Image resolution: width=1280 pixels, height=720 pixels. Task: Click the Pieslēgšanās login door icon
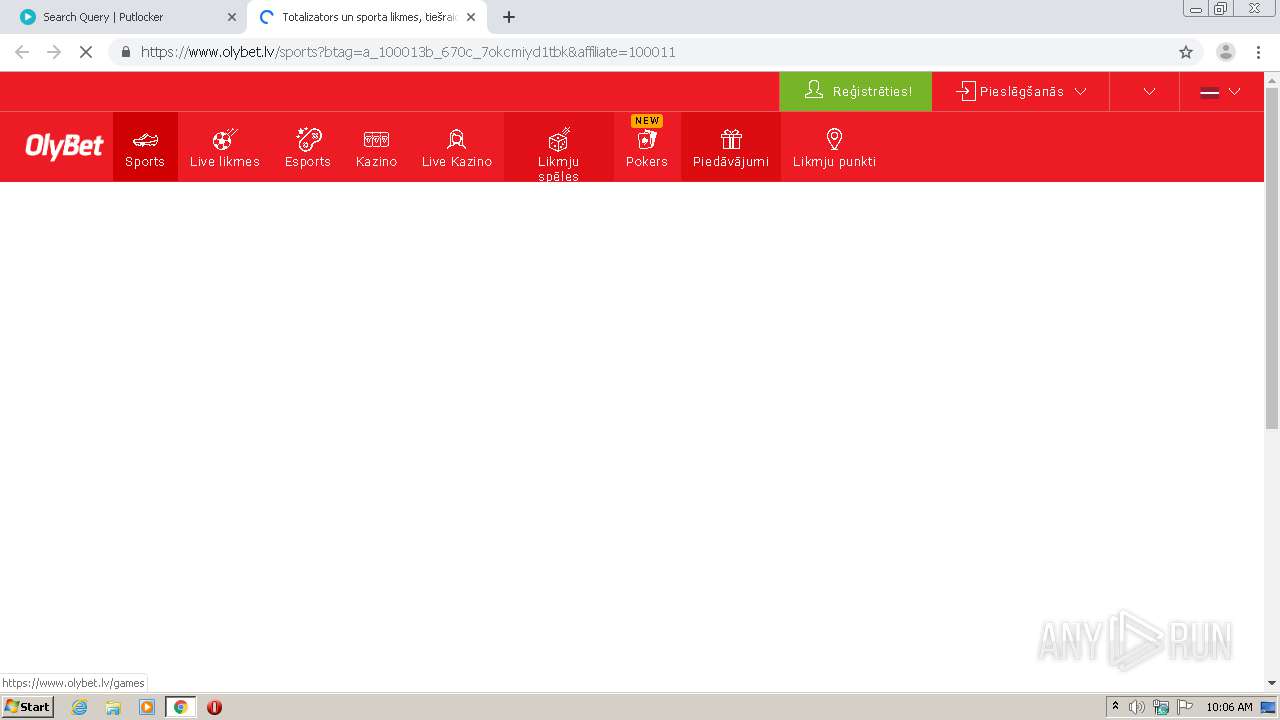click(965, 91)
